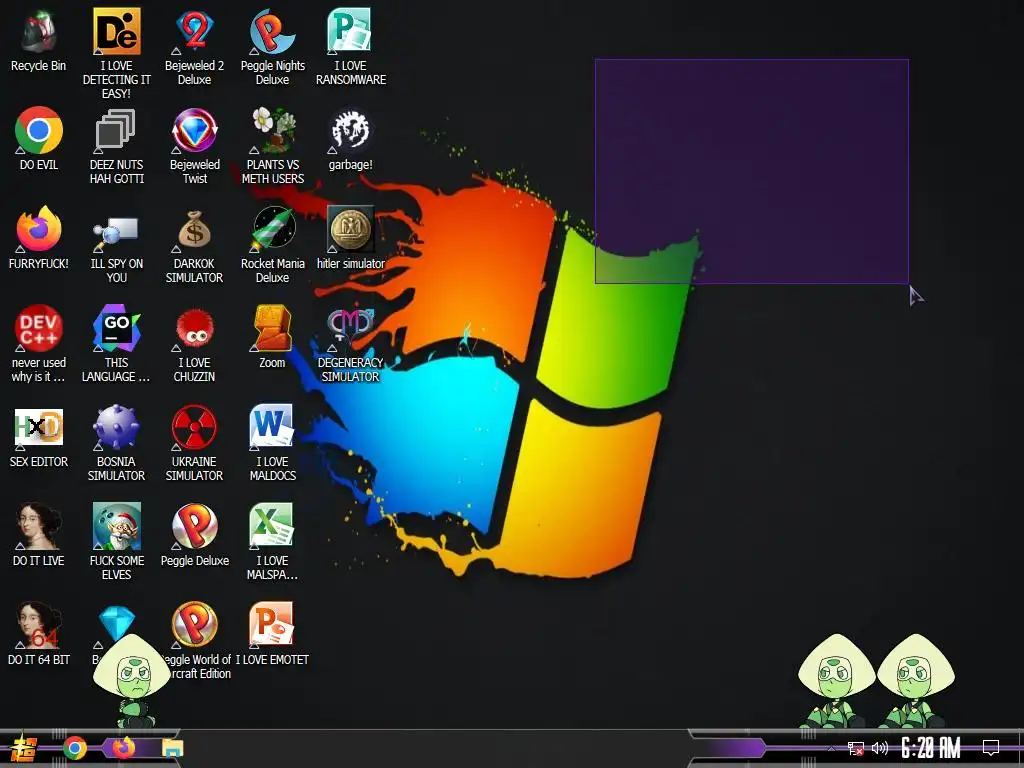Open the taskbar clock showing 6:20 AM

tap(931, 748)
